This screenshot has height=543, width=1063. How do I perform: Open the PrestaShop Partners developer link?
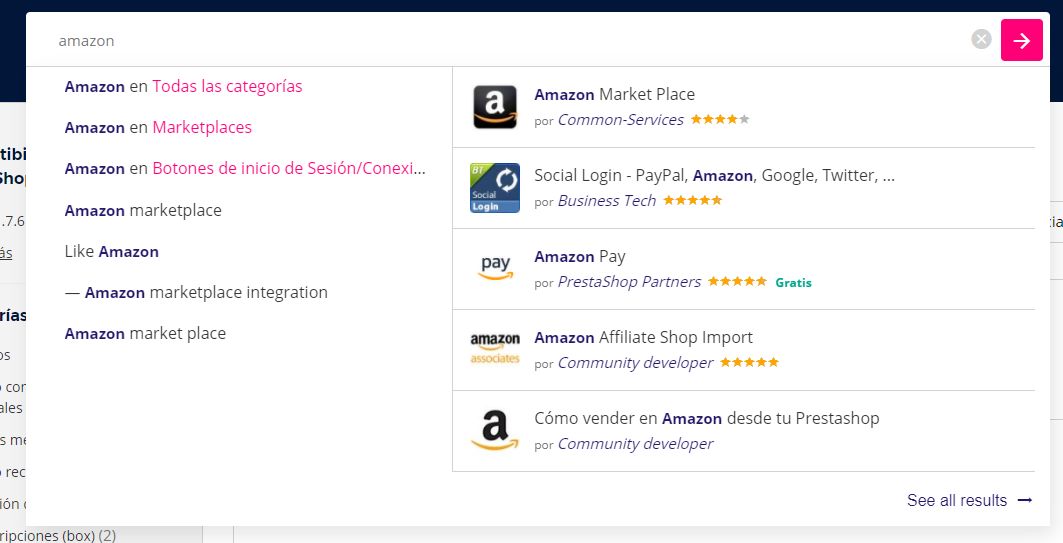[x=629, y=282]
